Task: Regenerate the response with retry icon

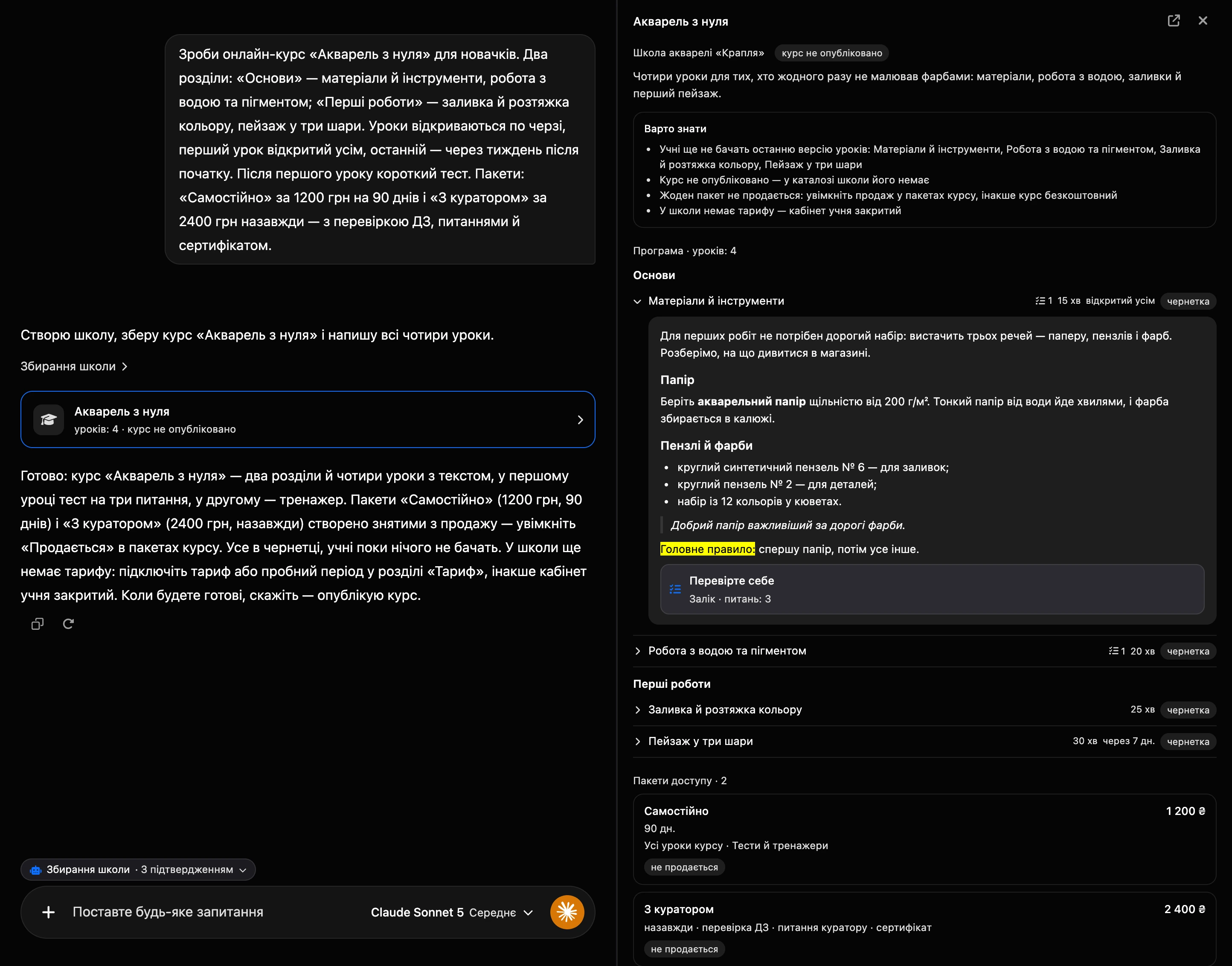Action: pyautogui.click(x=68, y=624)
